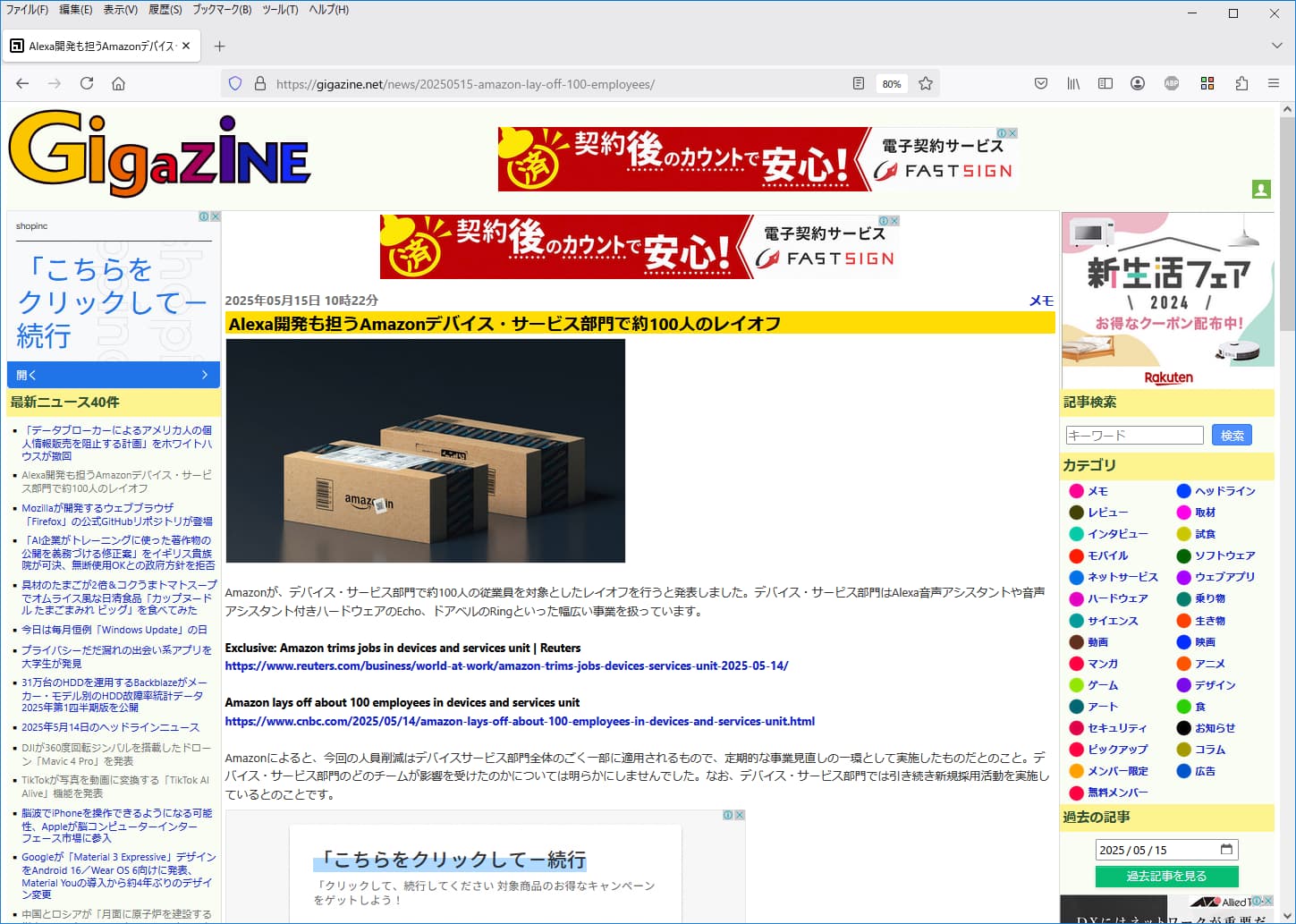Click the page vertical scrollbar thumb
Viewport: 1296px width, 924px height.
1287,224
